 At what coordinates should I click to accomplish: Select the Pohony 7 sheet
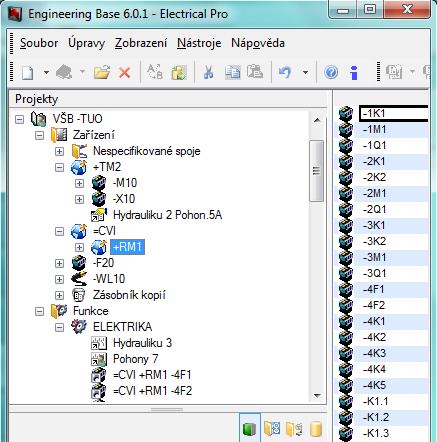(x=136, y=359)
